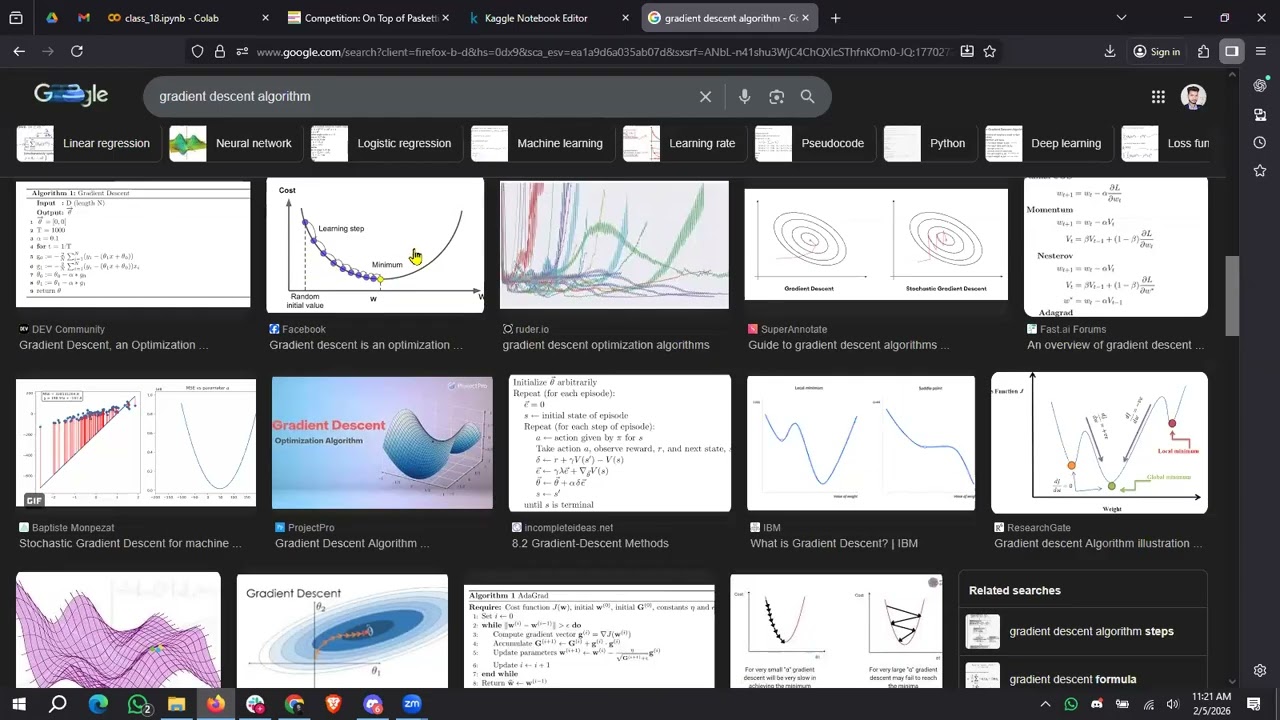The height and width of the screenshot is (720, 1280).
Task: Open '8.2 Gradient-Descent Methods' link
Action: (590, 543)
